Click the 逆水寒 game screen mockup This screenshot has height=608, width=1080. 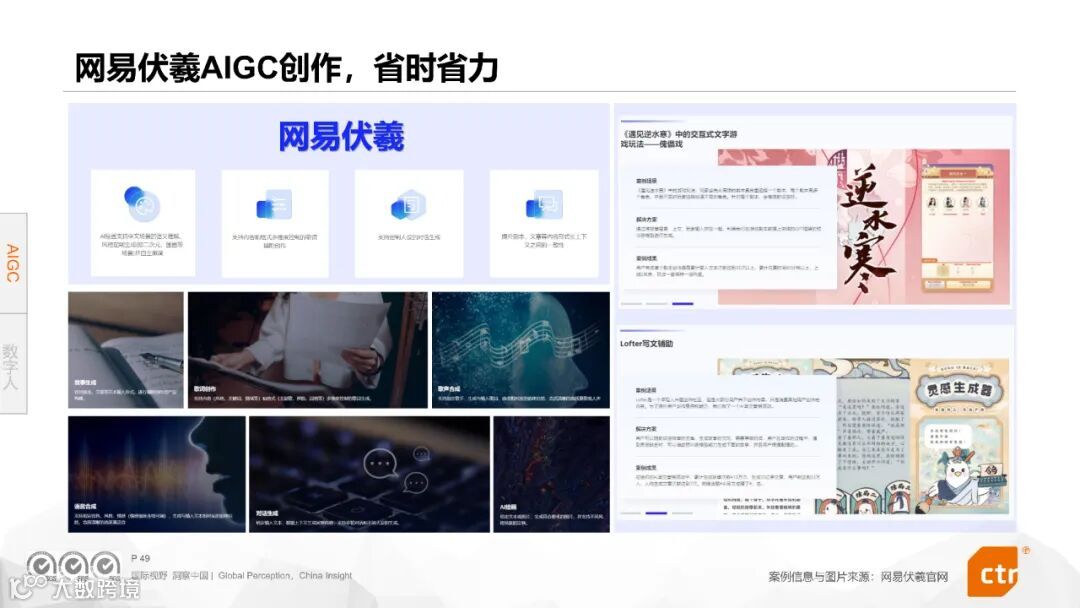[958, 228]
